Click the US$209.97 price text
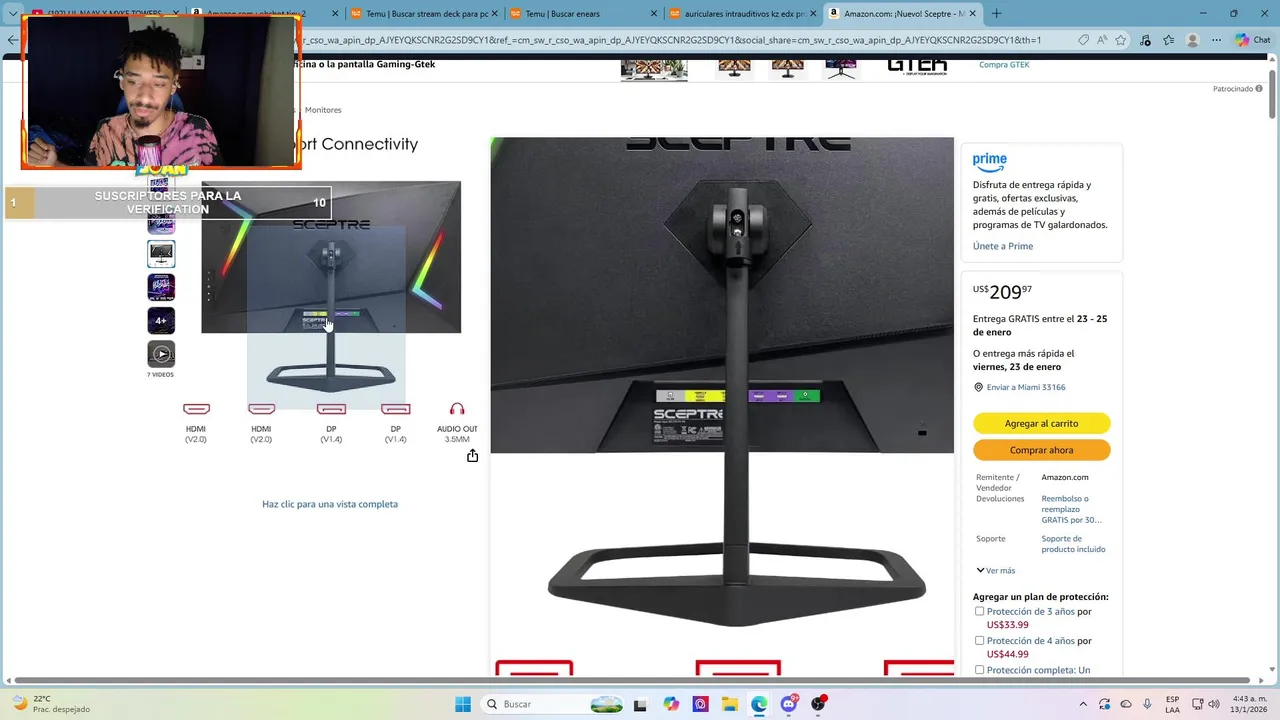This screenshot has height=720, width=1280. pyautogui.click(x=1002, y=292)
